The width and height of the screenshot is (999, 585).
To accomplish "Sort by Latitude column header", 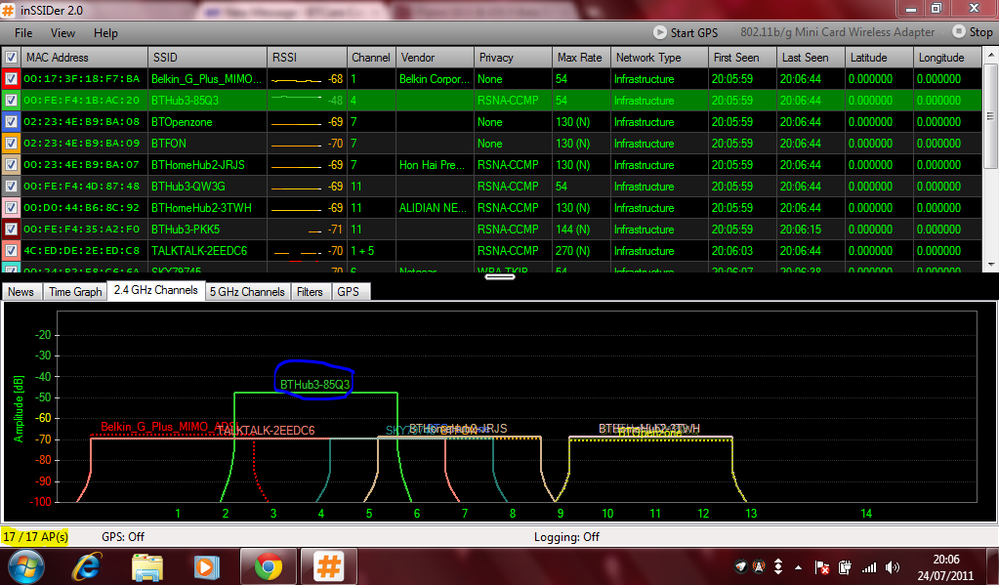I will tap(879, 57).
